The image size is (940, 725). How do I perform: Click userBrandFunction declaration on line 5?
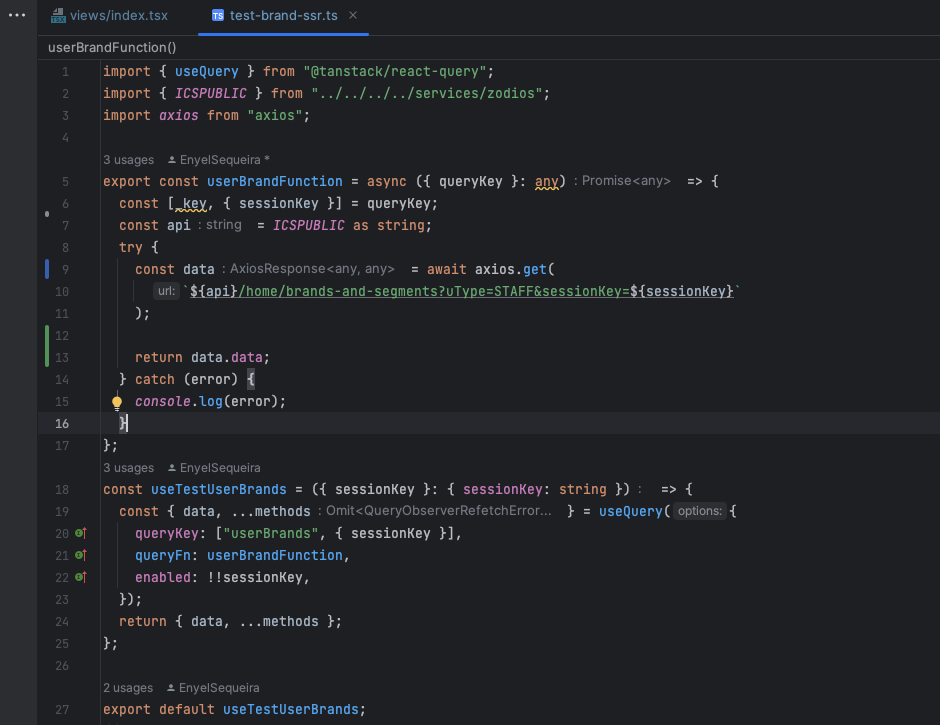pos(275,181)
